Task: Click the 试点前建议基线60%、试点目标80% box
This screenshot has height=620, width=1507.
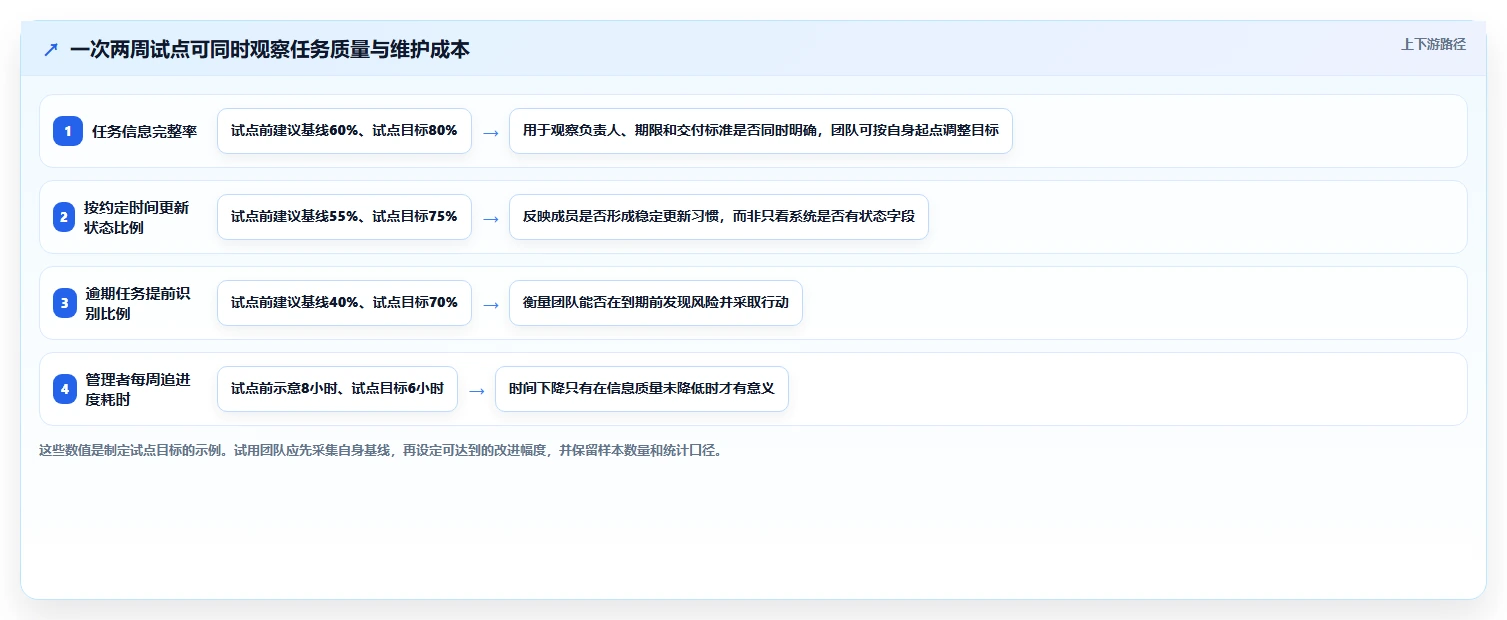Action: [344, 131]
